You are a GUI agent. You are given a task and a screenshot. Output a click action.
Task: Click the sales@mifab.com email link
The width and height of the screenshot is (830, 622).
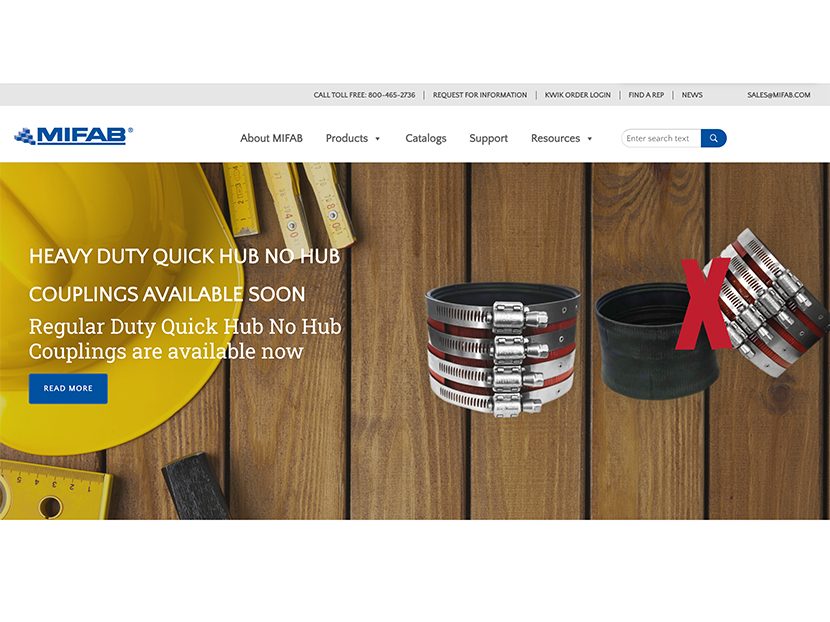click(x=779, y=95)
